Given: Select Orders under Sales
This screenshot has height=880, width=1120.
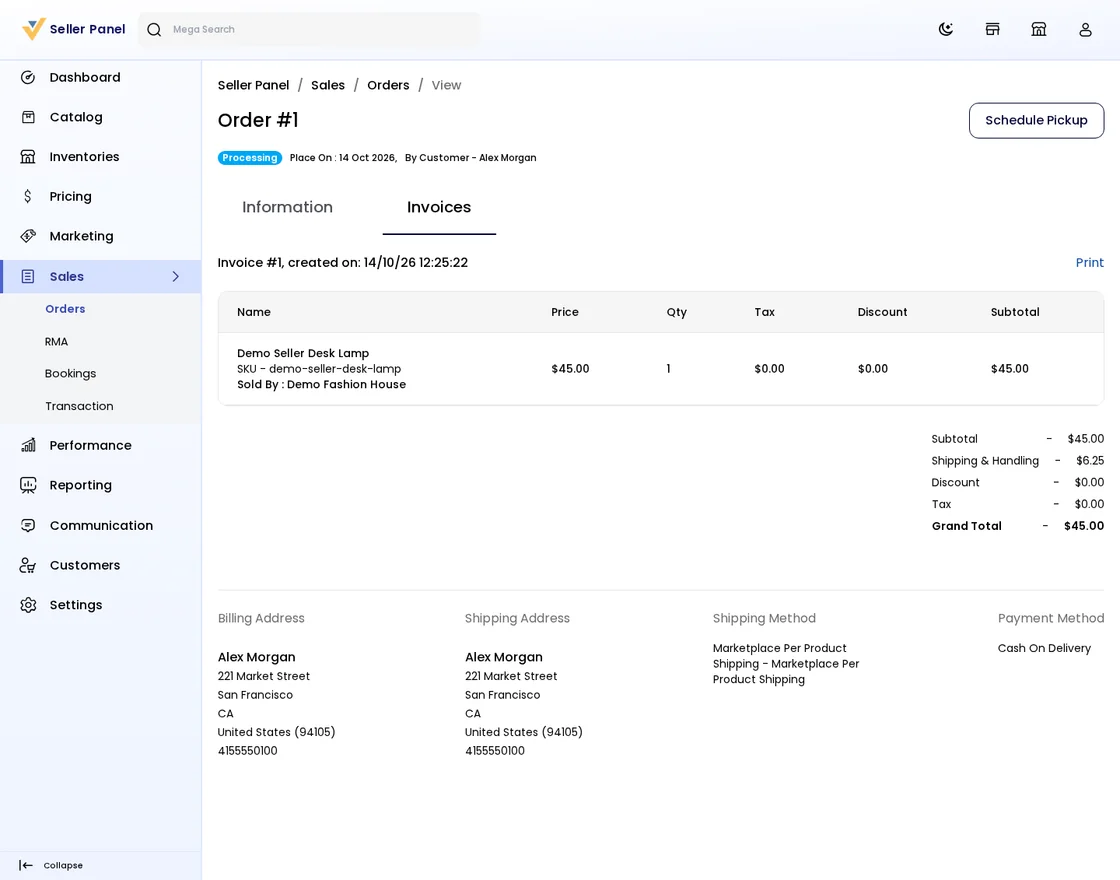Looking at the screenshot, I should (65, 309).
